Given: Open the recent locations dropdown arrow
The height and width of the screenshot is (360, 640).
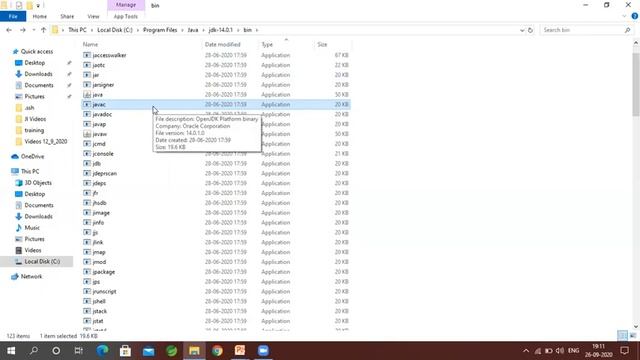Looking at the screenshot, I should (x=33, y=30).
